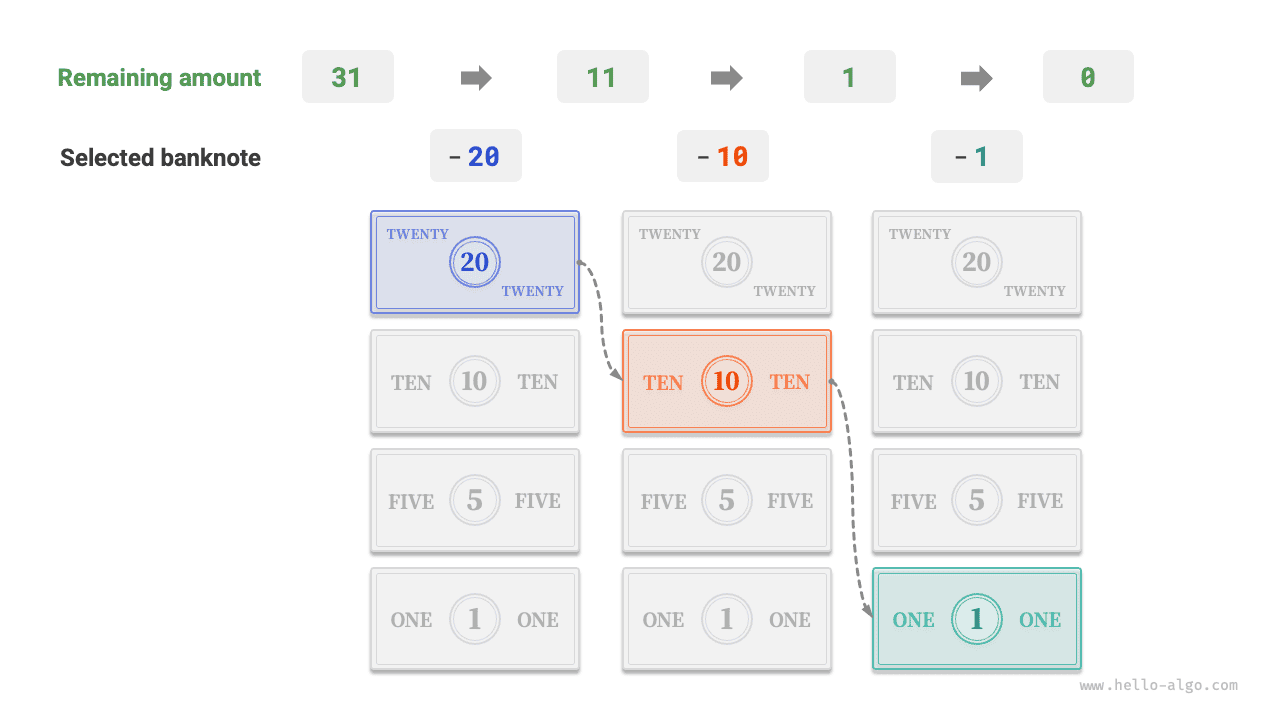Viewport: 1280px width, 720px height.
Task: Click the minus 10 selected banknote box
Action: (x=722, y=157)
